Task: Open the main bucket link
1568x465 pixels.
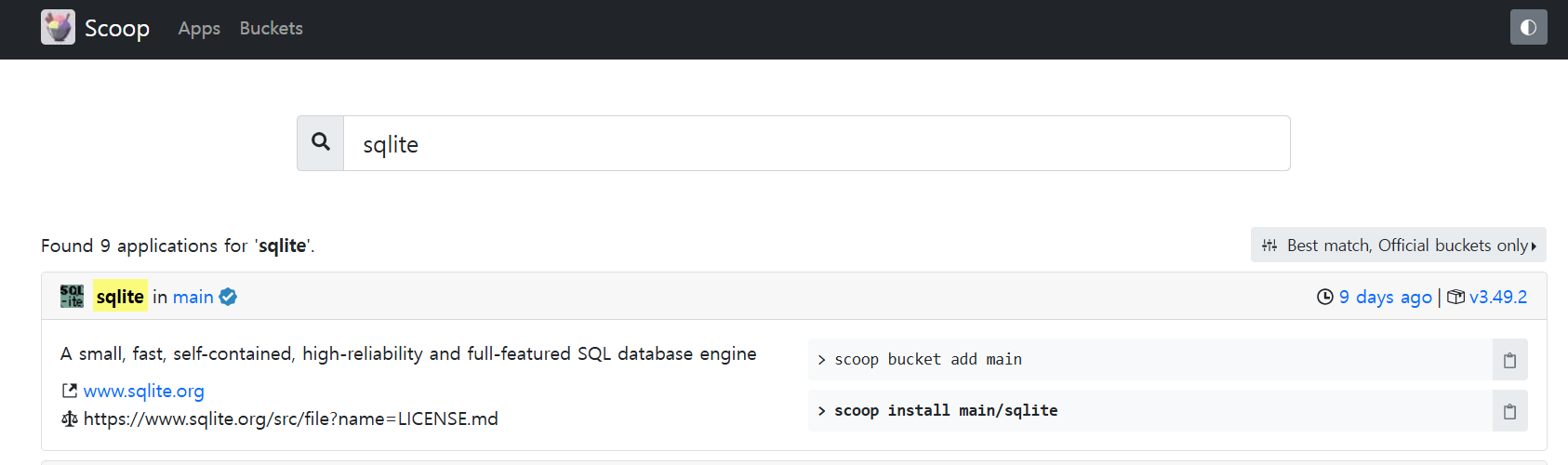Action: [193, 297]
